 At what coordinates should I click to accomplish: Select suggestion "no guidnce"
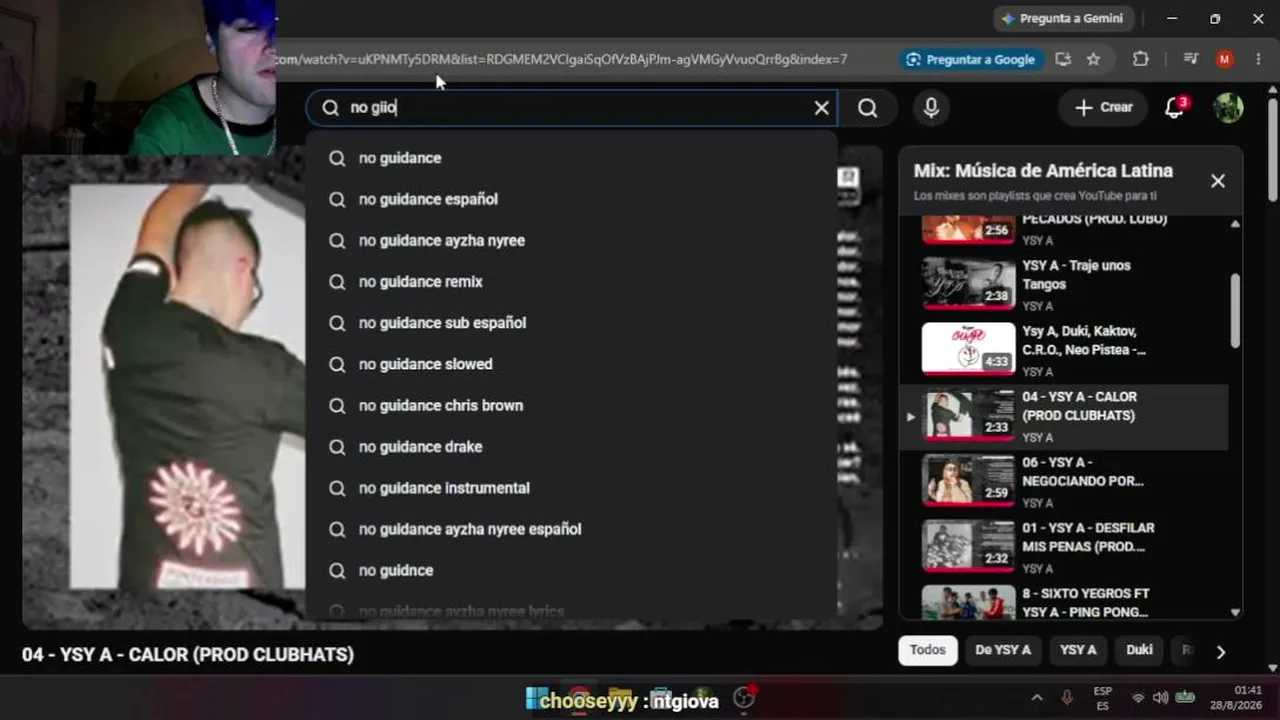coord(572,570)
